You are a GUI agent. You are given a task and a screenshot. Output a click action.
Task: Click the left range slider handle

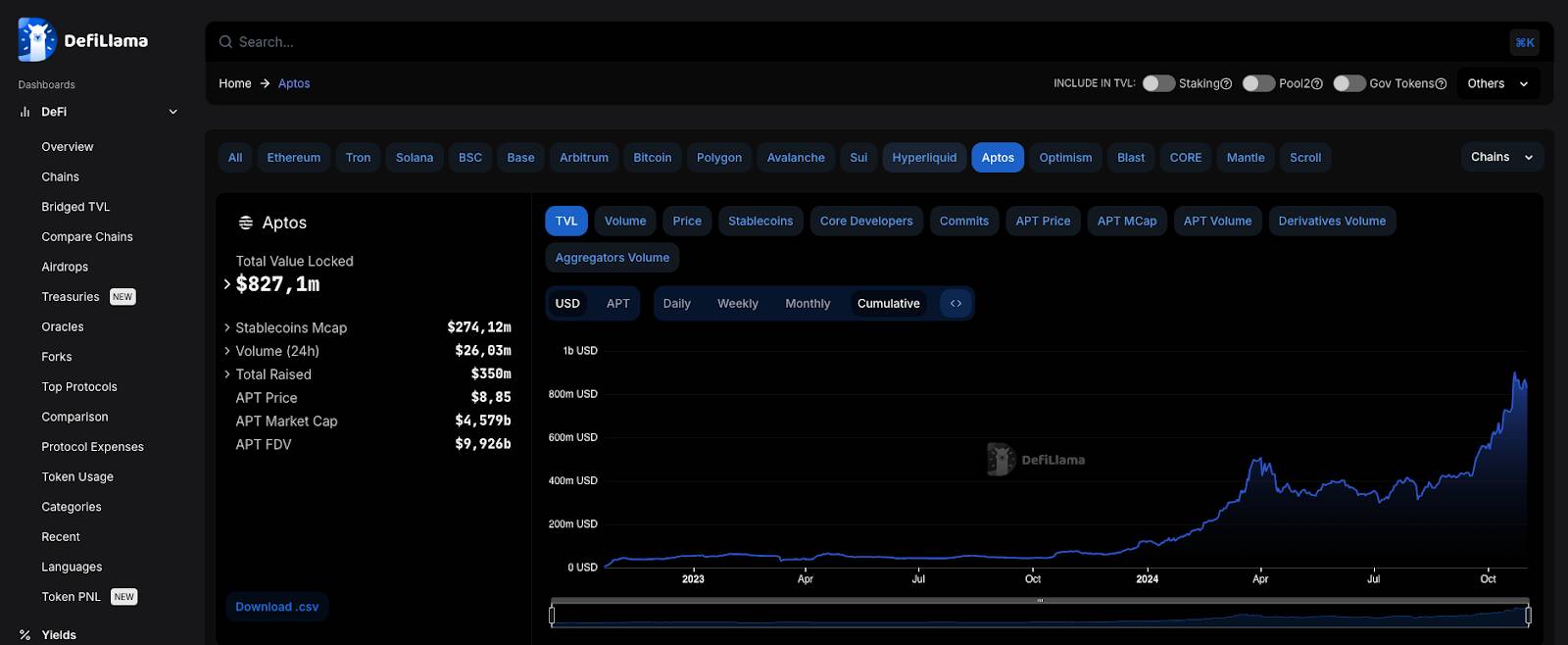pyautogui.click(x=552, y=616)
